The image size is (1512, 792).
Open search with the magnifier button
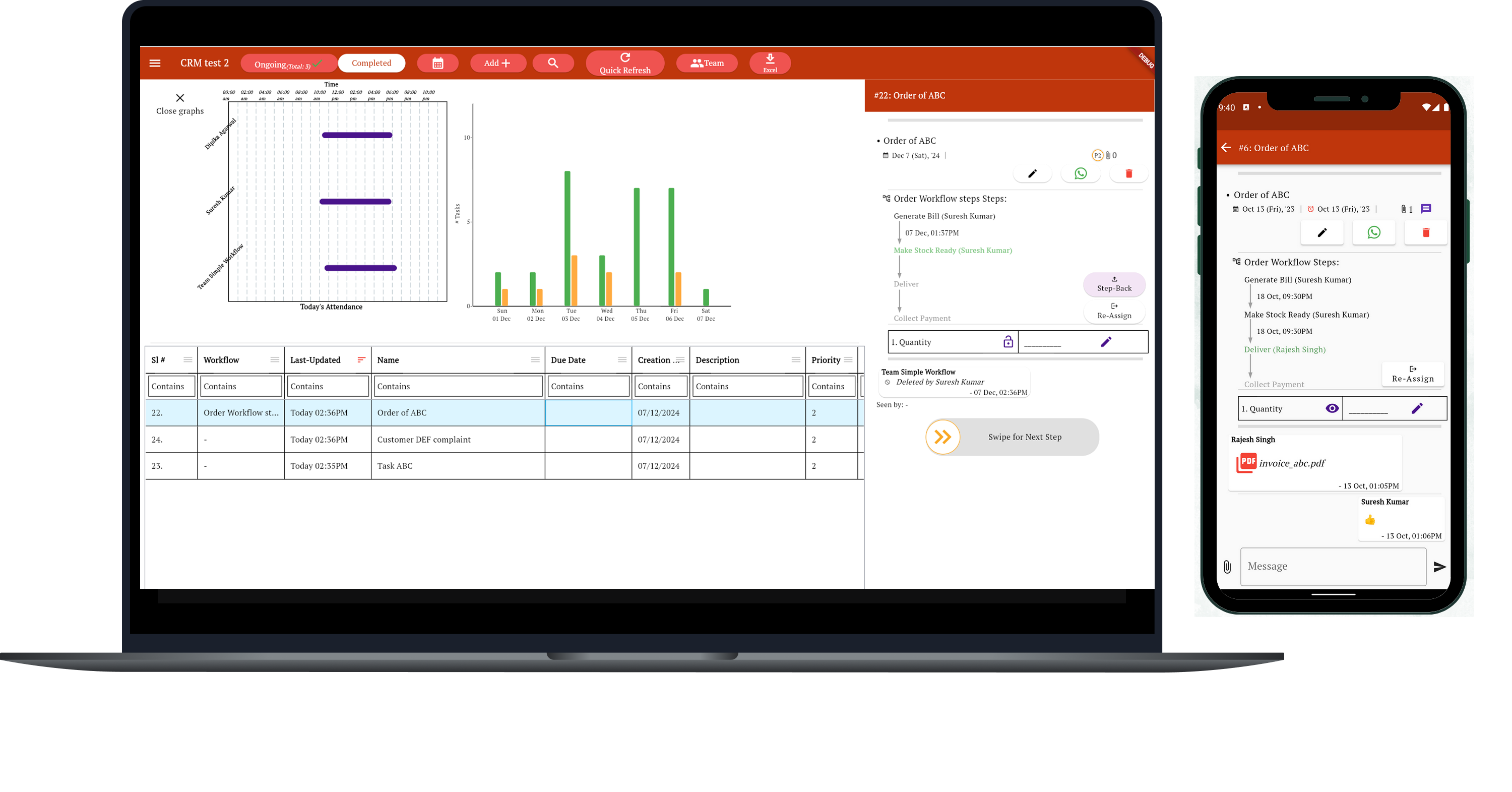(x=553, y=63)
